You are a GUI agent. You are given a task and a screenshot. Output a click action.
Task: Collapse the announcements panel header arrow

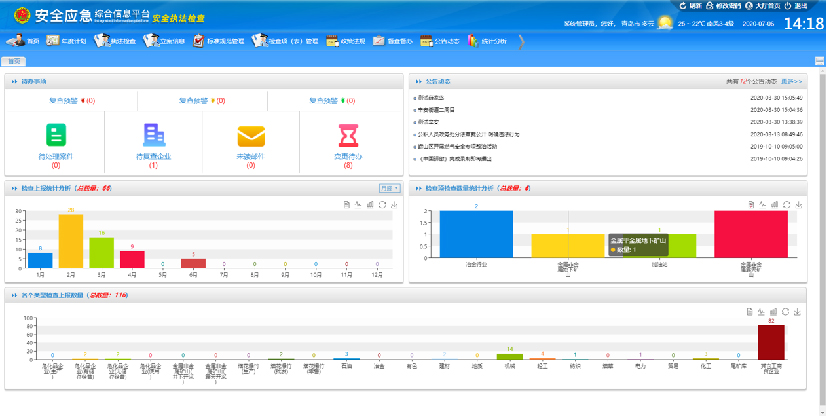[x=418, y=80]
